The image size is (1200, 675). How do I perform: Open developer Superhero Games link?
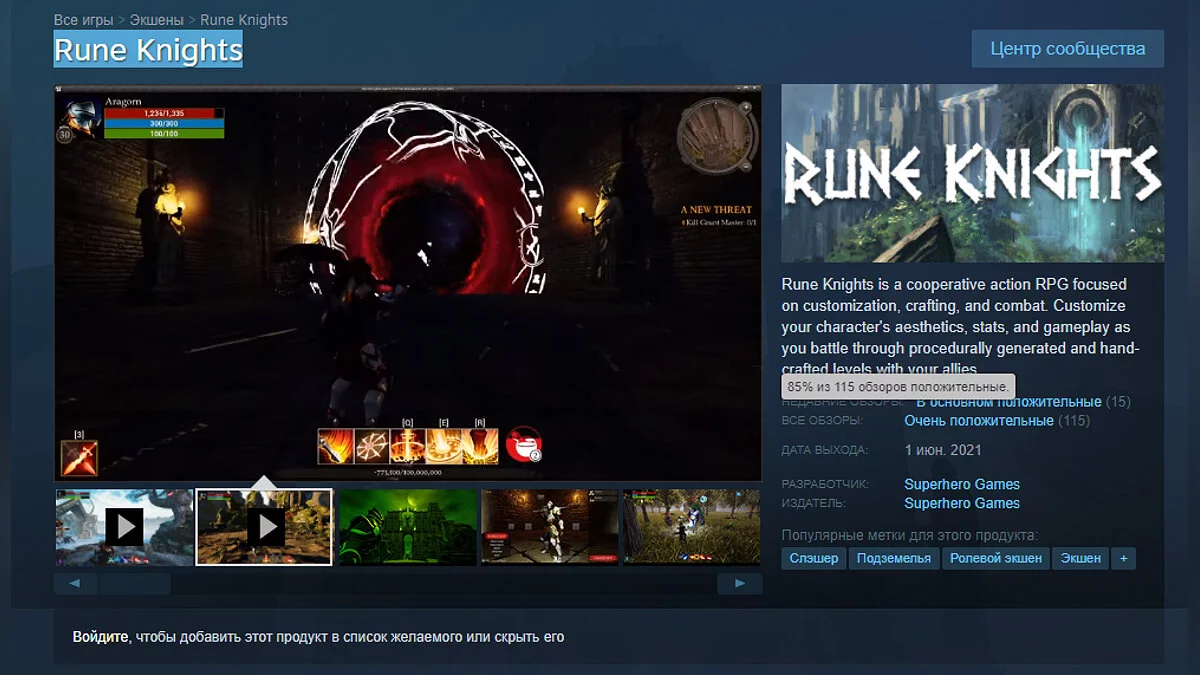[x=962, y=484]
